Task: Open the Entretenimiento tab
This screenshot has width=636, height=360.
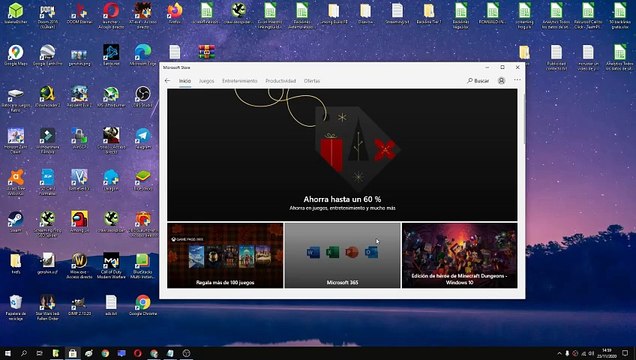Action: click(x=240, y=81)
